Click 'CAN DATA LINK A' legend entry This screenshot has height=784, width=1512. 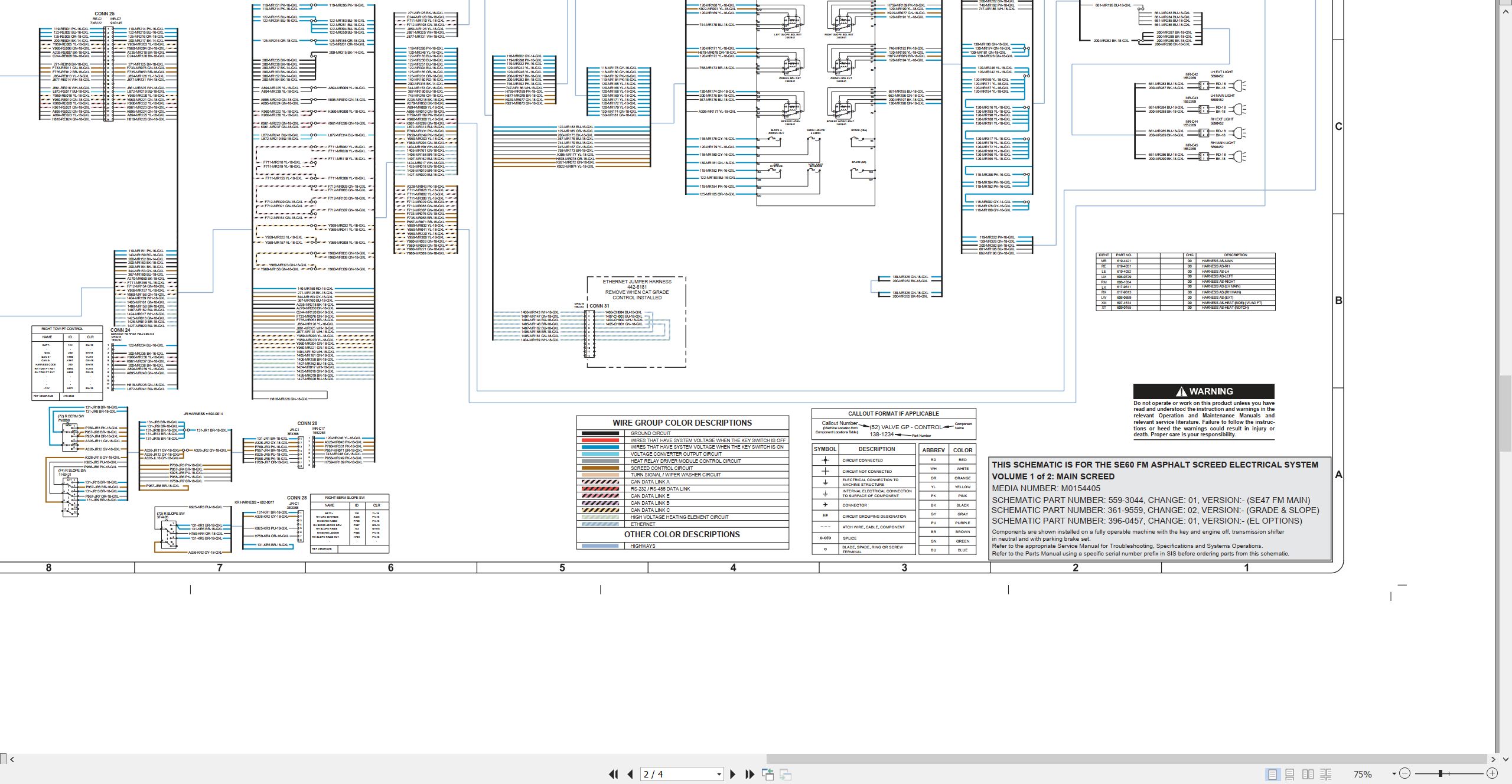click(x=650, y=482)
